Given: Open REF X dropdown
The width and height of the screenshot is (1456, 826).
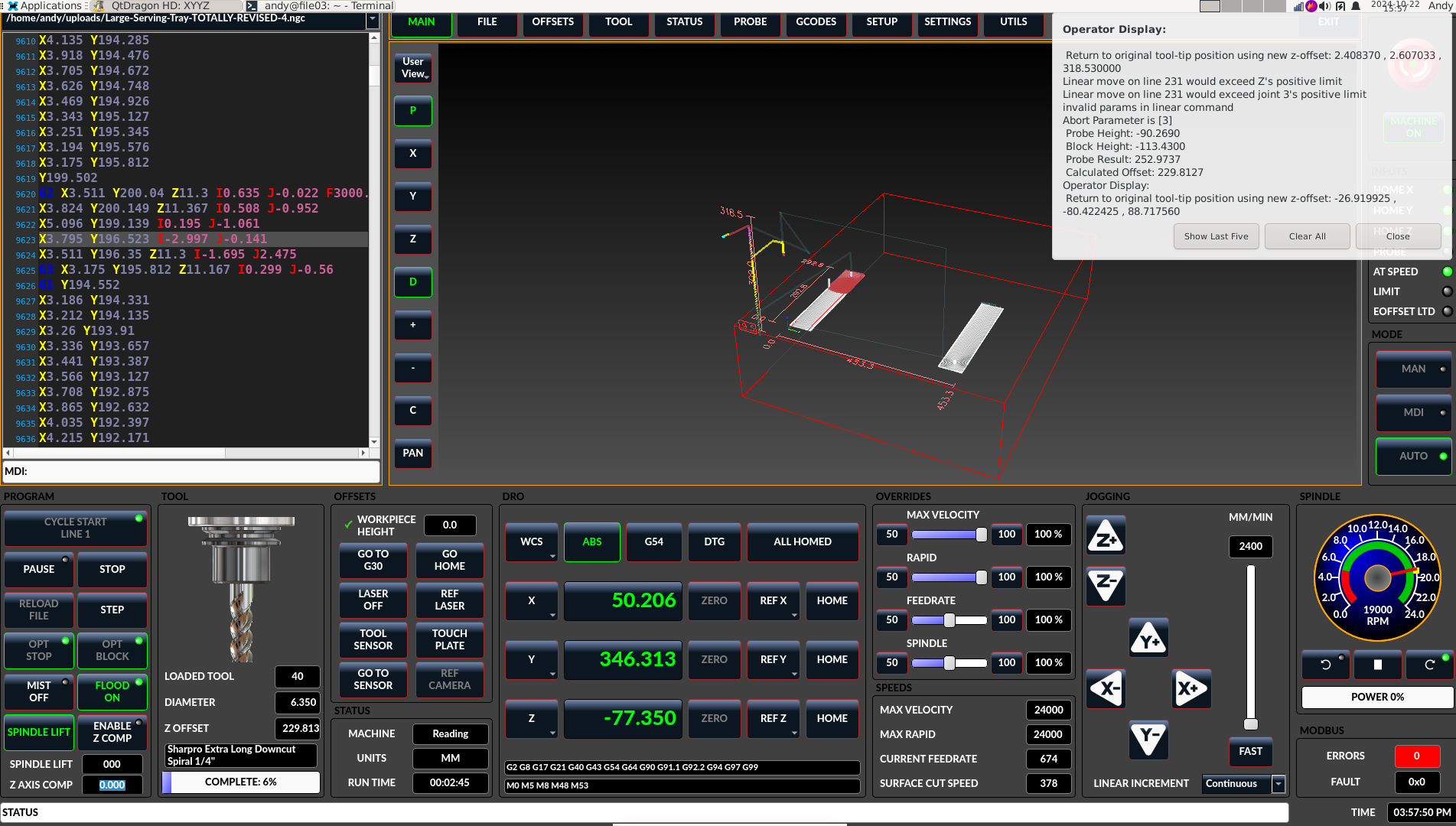Looking at the screenshot, I should 774,601.
